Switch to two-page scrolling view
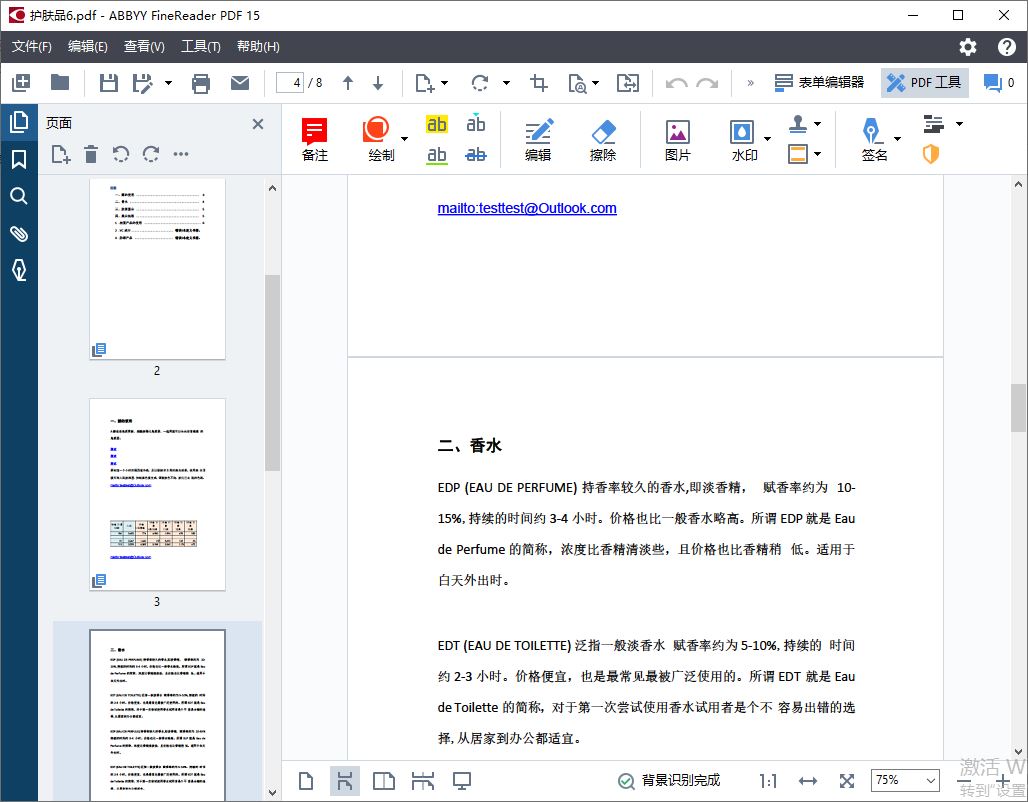Viewport: 1028px width, 802px height. [x=423, y=781]
